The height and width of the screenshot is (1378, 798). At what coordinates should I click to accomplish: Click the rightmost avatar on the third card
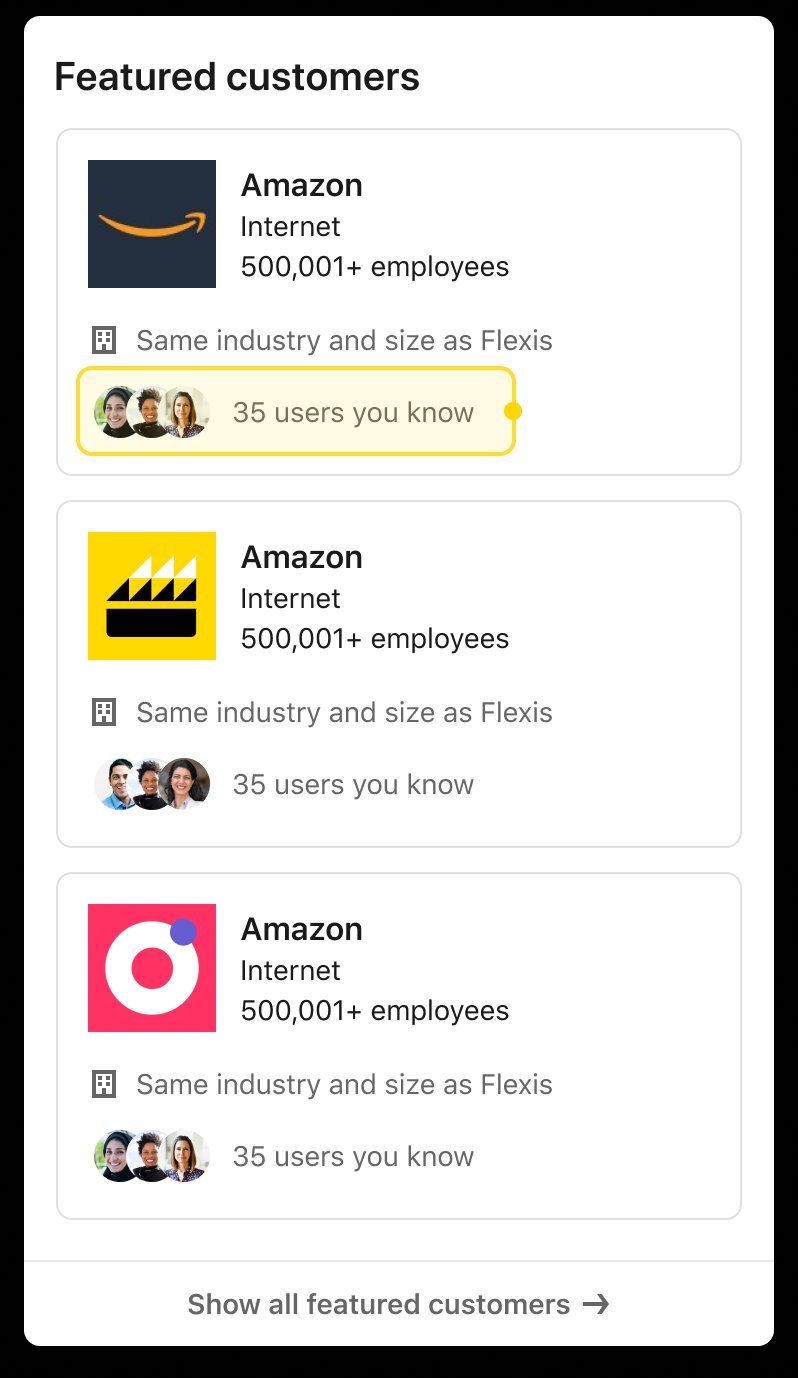click(184, 1155)
